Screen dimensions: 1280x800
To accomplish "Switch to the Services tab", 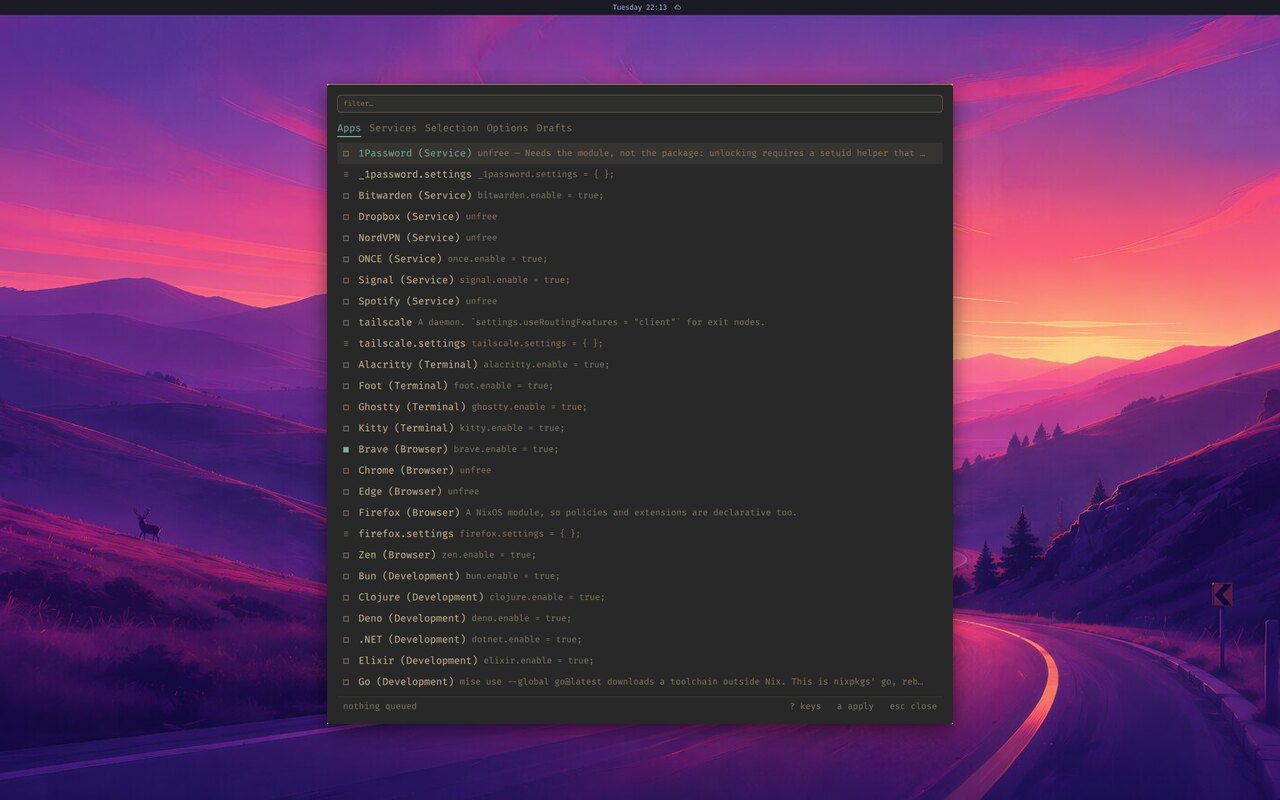I will 393,128.
